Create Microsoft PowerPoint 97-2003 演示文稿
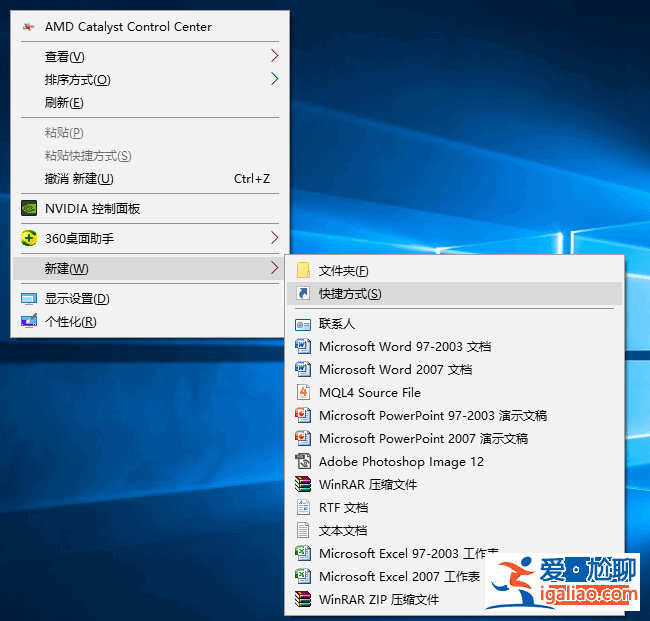 tap(454, 415)
